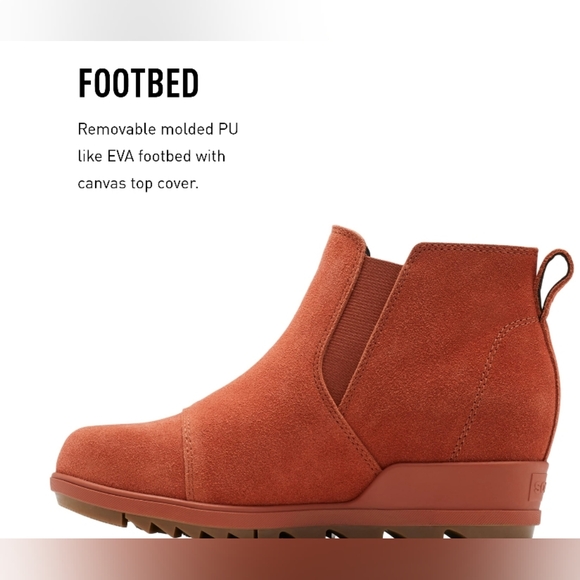The image size is (580, 580).
Task: Click the rust gradient bar at bottom
Action: pyautogui.click(x=290, y=559)
